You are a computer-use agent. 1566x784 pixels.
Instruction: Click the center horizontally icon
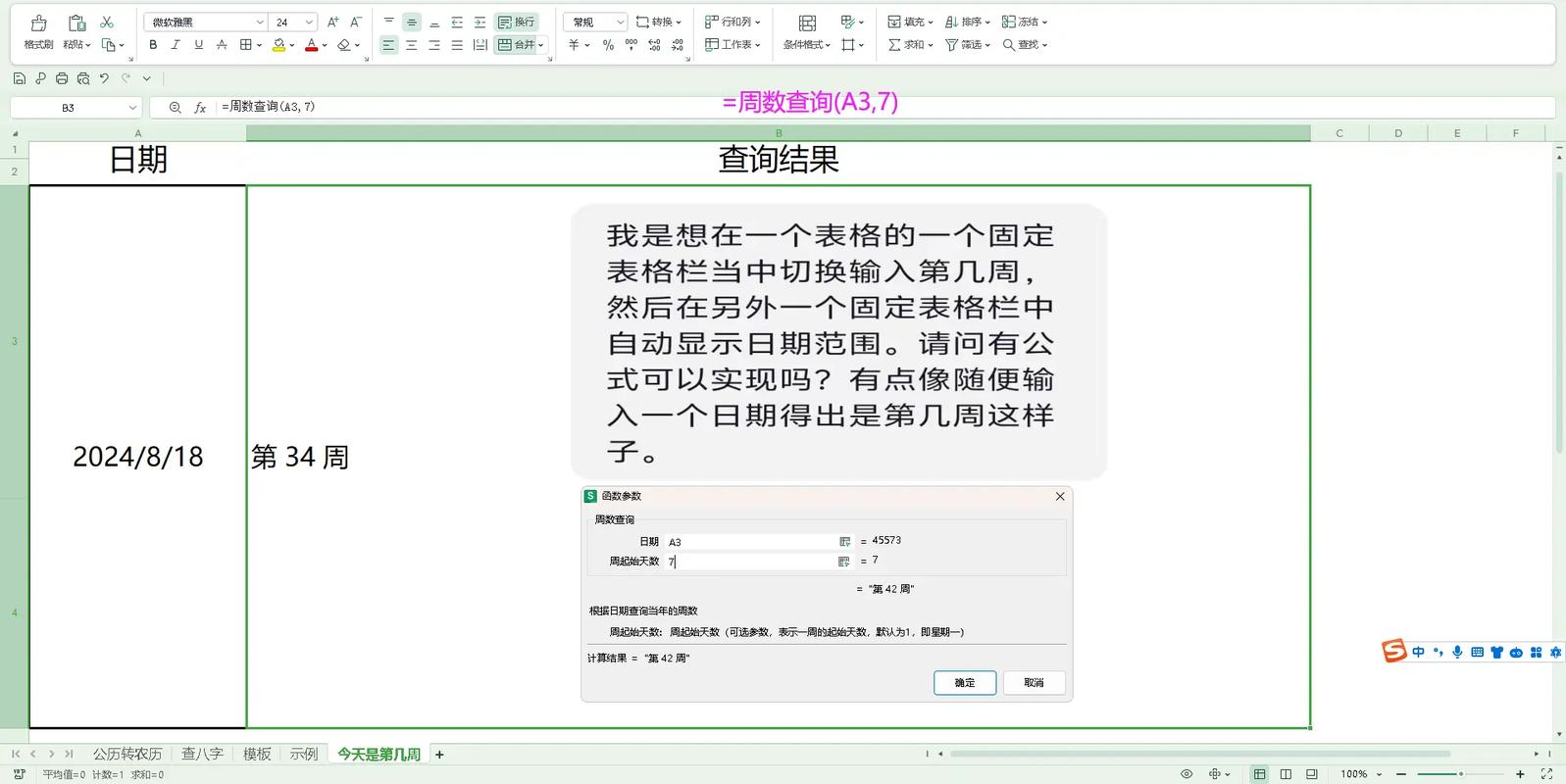[x=412, y=45]
